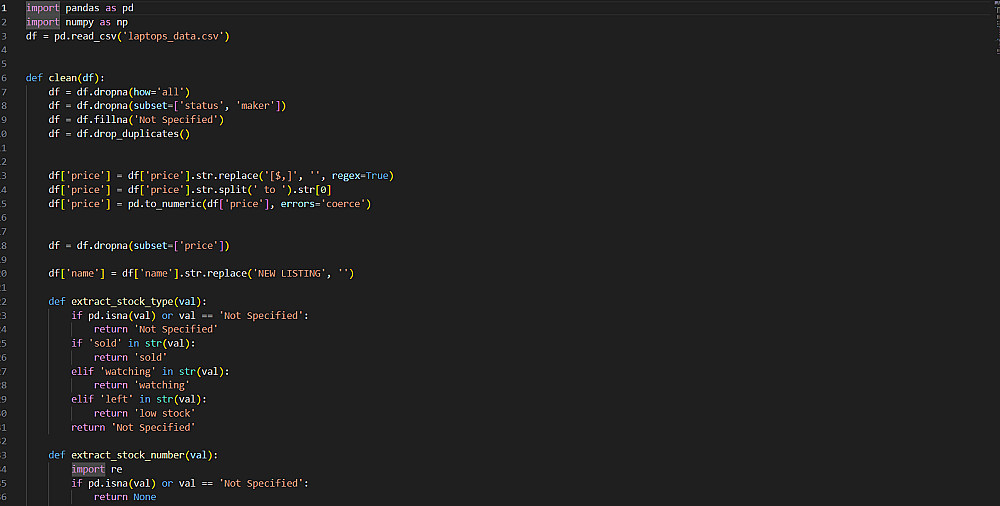
Task: Click the 'import numpy as np' line
Action: tap(77, 22)
